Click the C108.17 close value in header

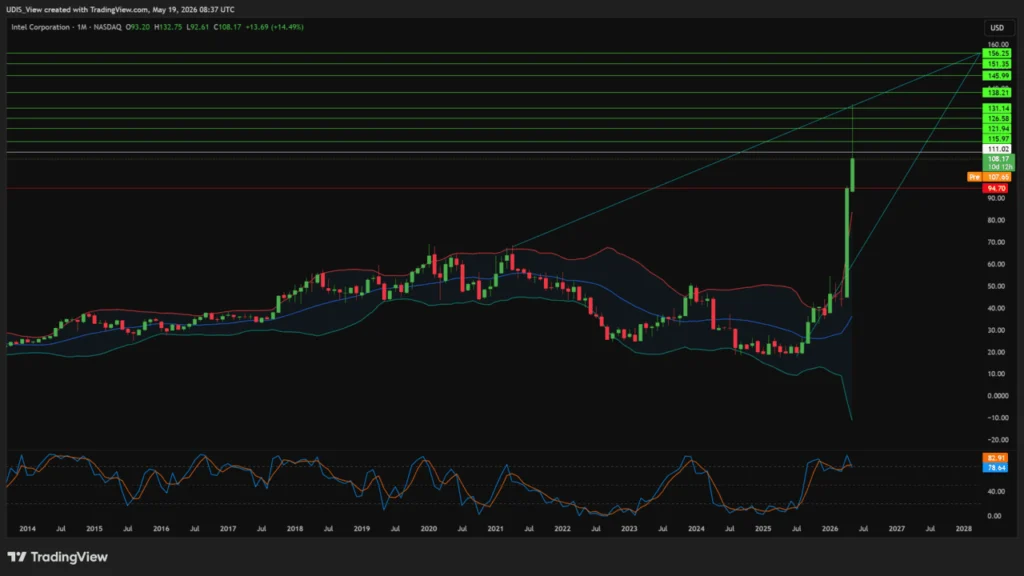(x=227, y=27)
